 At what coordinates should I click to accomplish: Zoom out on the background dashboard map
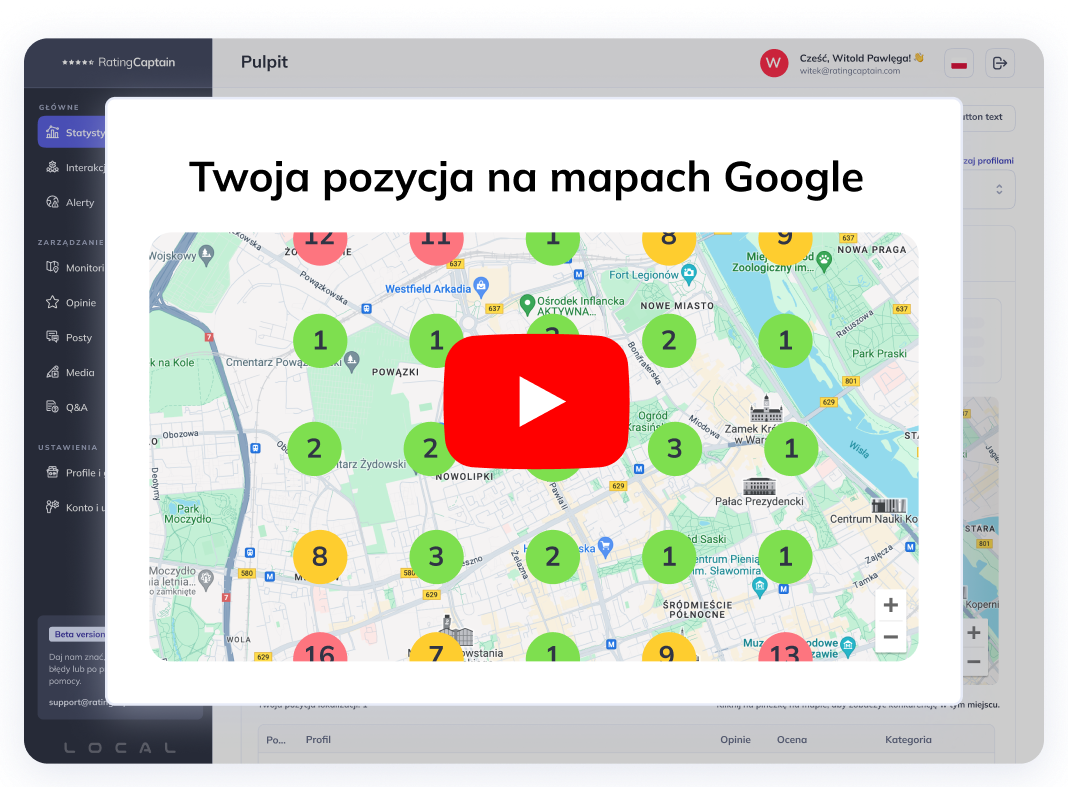[x=974, y=662]
